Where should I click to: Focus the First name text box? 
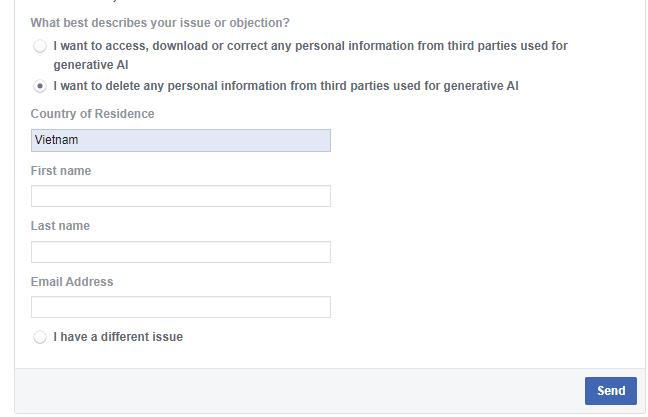pyautogui.click(x=180, y=196)
